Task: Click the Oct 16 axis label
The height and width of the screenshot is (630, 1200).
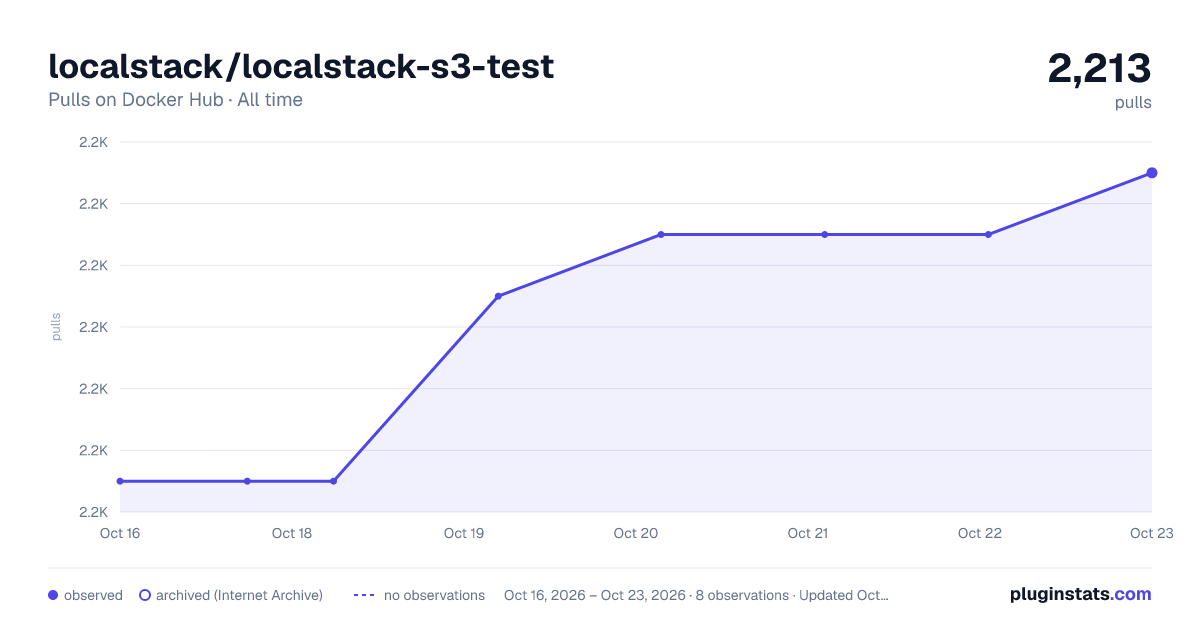Action: pos(120,533)
